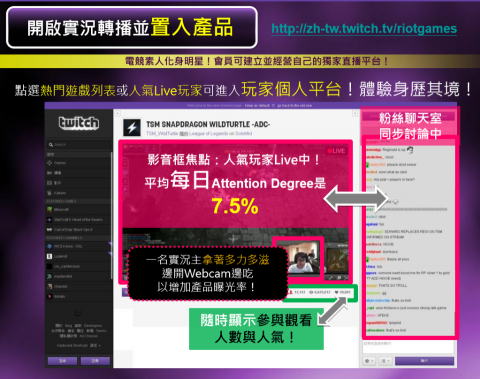Image resolution: width=480 pixels, height=379 pixels.
Task: Click the followers heart icon
Action: 337,292
